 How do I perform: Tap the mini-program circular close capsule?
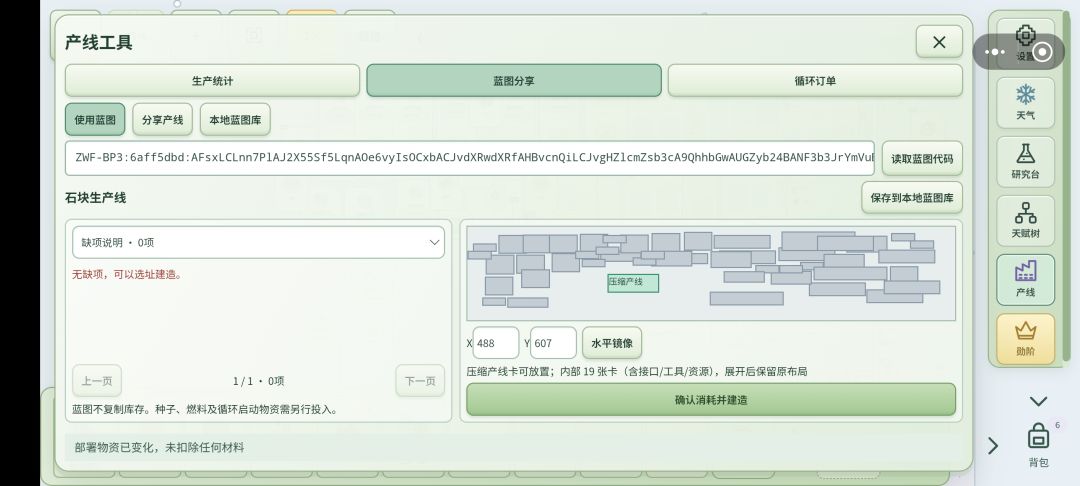[1043, 52]
